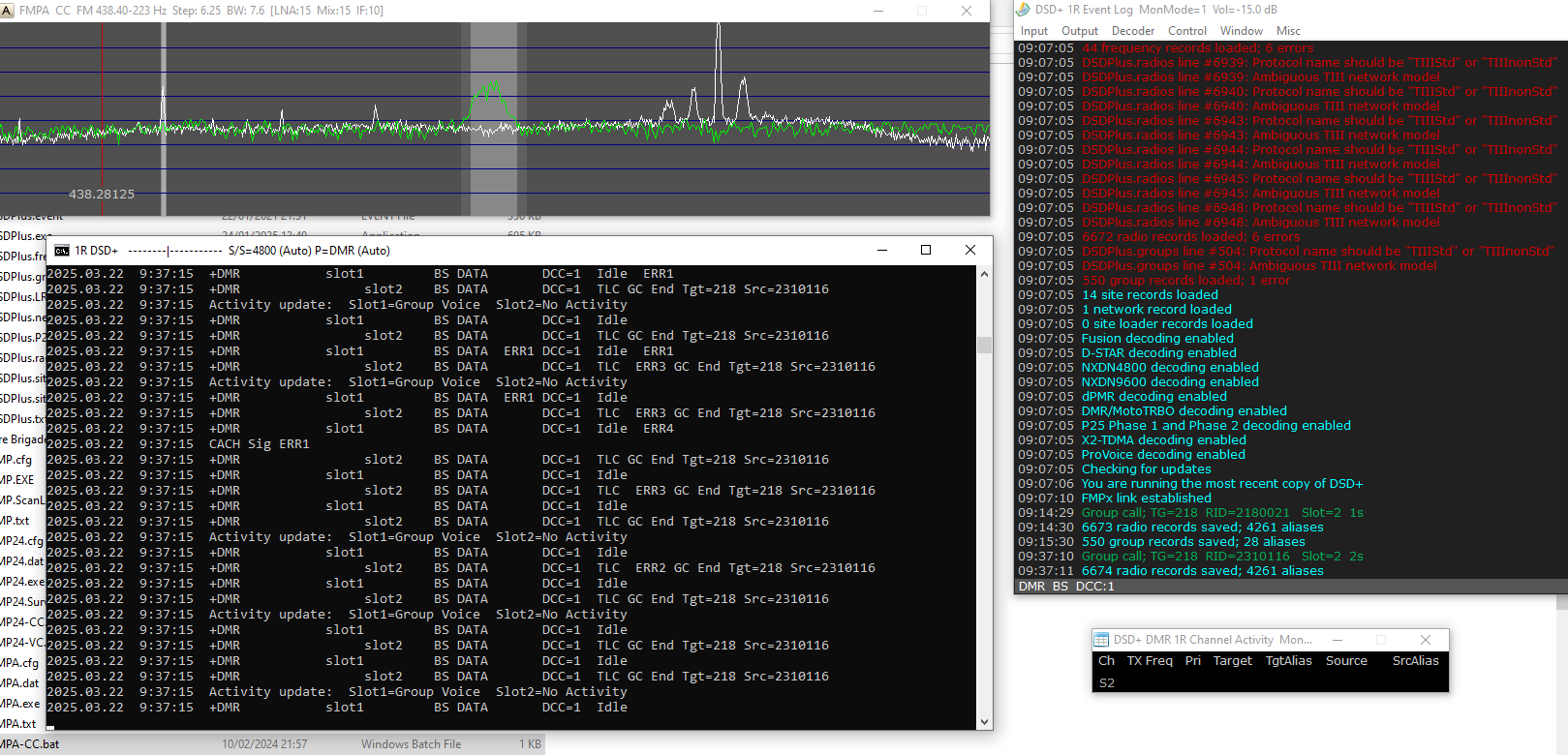The width and height of the screenshot is (1568, 755).
Task: Select the TgtAlias column header
Action: pyautogui.click(x=1289, y=661)
